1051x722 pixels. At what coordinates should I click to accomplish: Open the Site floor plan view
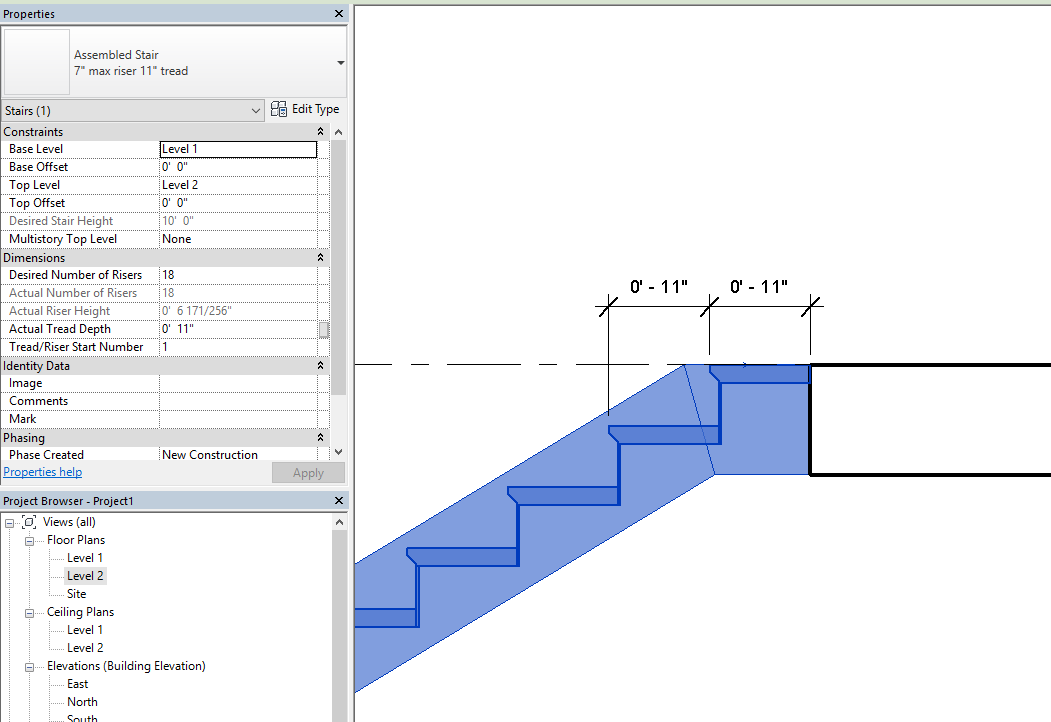(76, 594)
